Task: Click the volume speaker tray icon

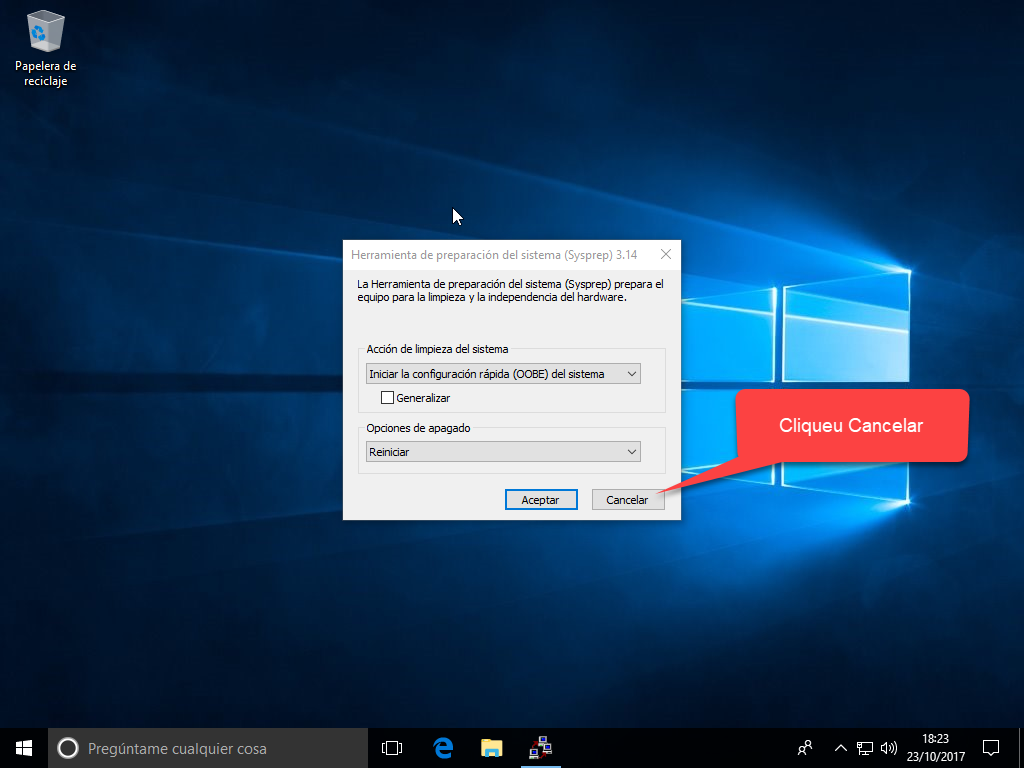Action: tap(888, 748)
